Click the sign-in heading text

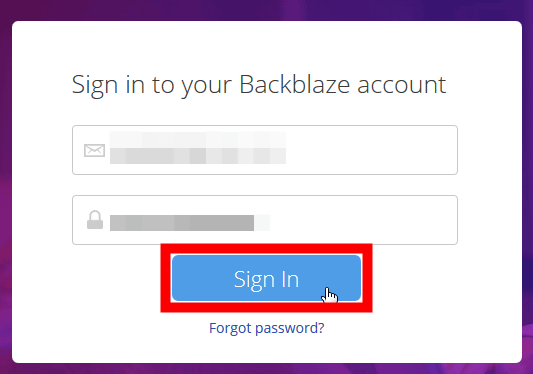point(259,85)
